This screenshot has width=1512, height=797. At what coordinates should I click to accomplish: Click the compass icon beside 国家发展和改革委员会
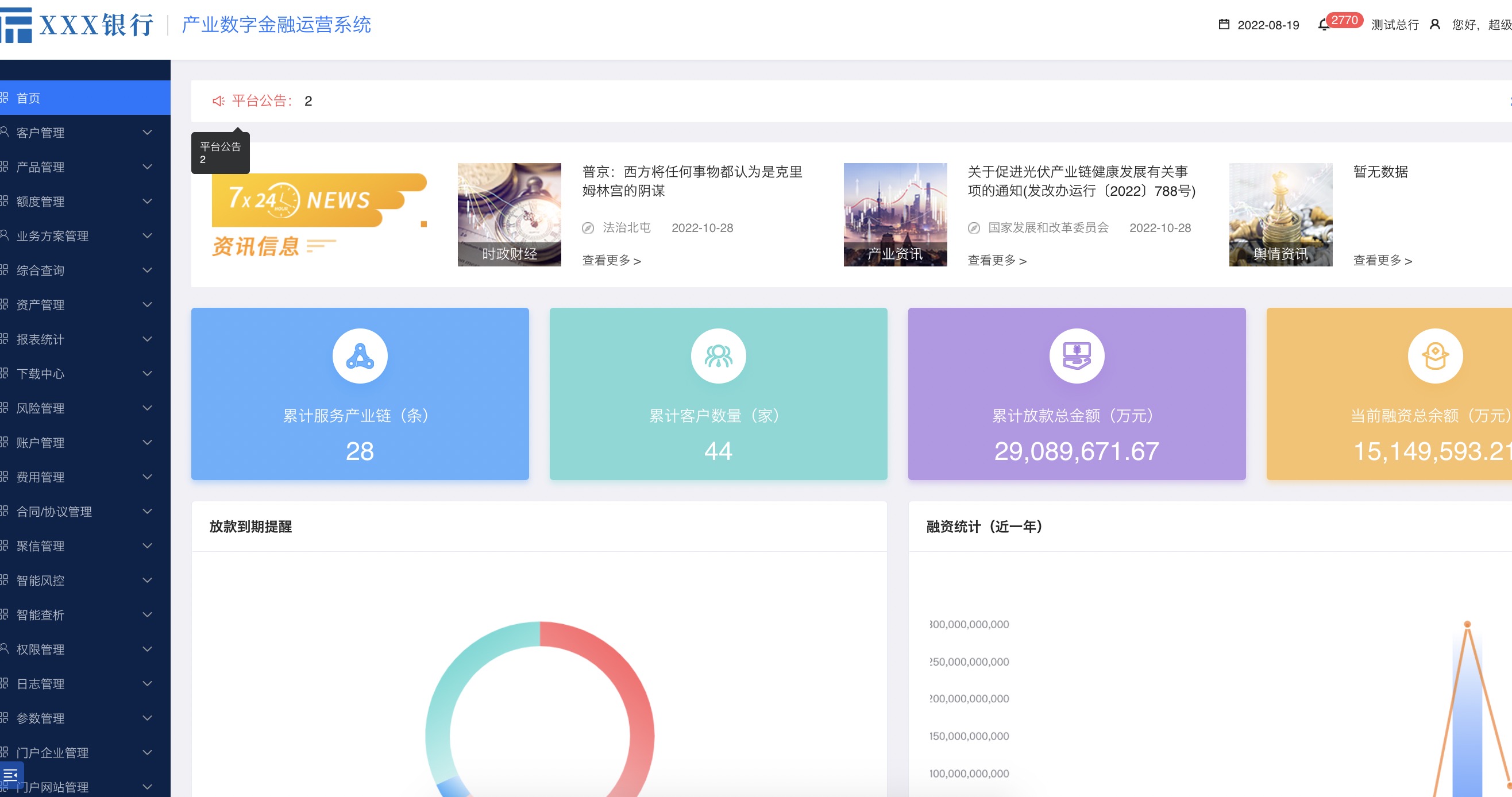coord(974,229)
